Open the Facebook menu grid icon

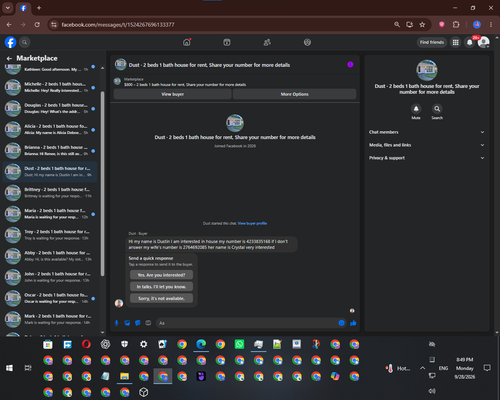tap(455, 42)
